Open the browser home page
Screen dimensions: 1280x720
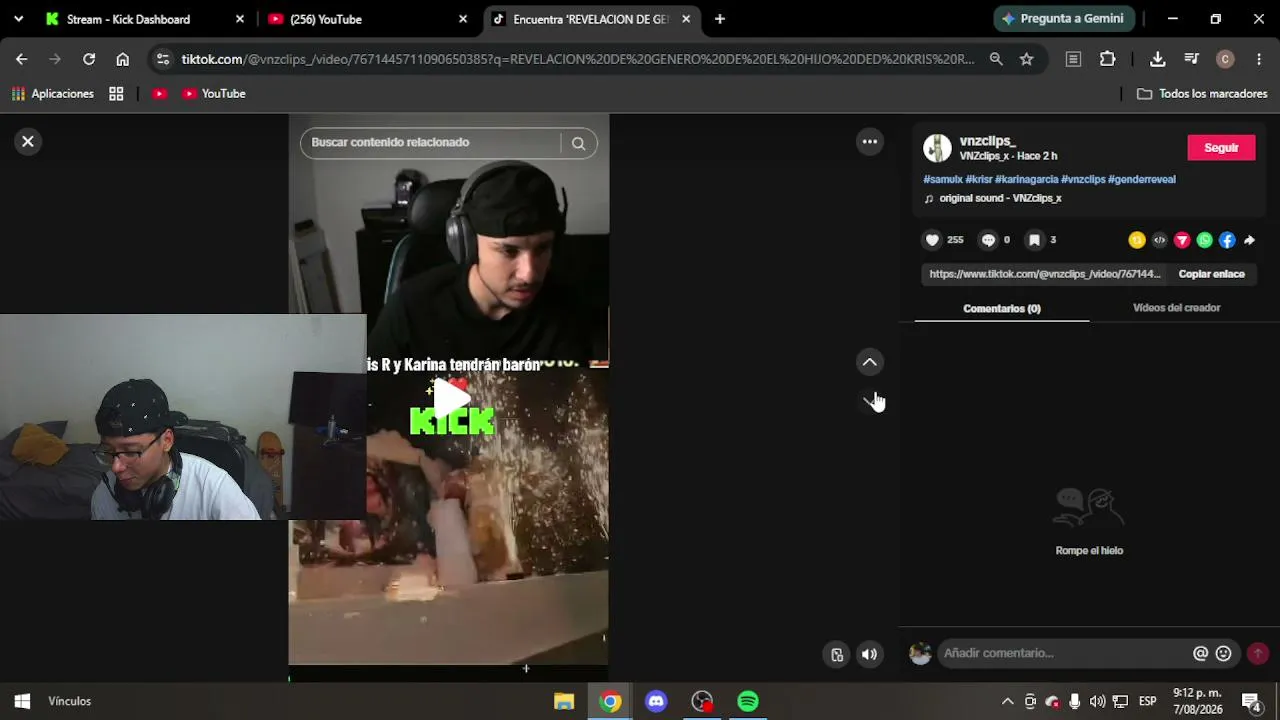pos(122,59)
